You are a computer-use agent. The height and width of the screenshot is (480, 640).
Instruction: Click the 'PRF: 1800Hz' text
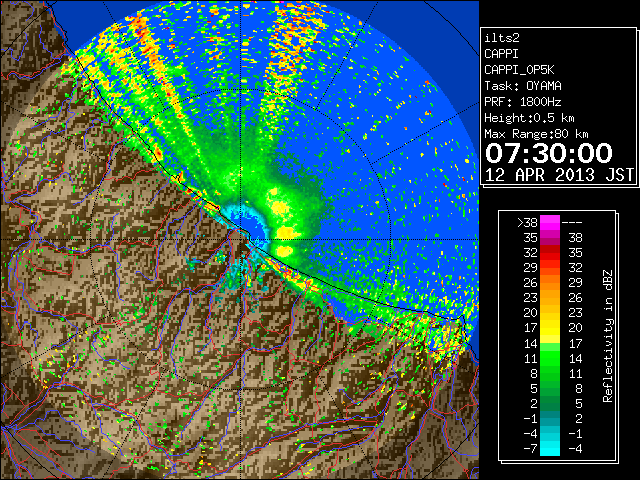523,102
